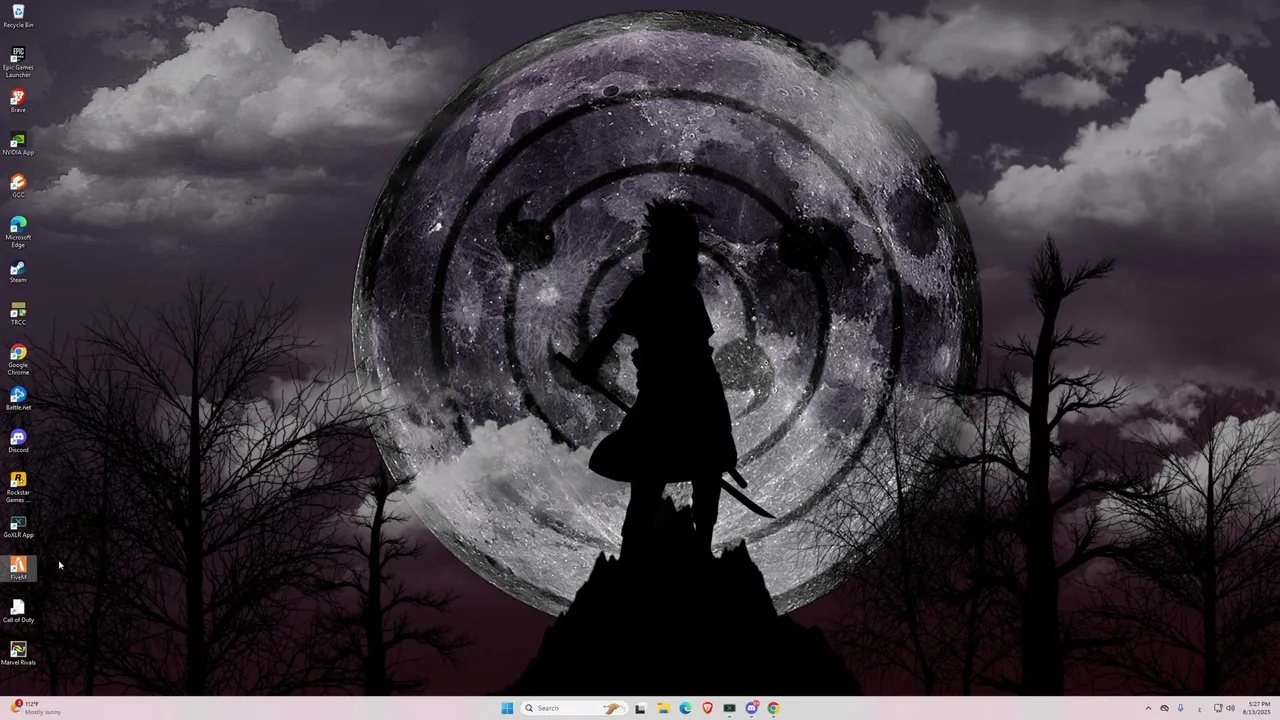This screenshot has height=720, width=1280.
Task: Select the Microsoft Edge desktop shortcut
Action: (x=18, y=232)
